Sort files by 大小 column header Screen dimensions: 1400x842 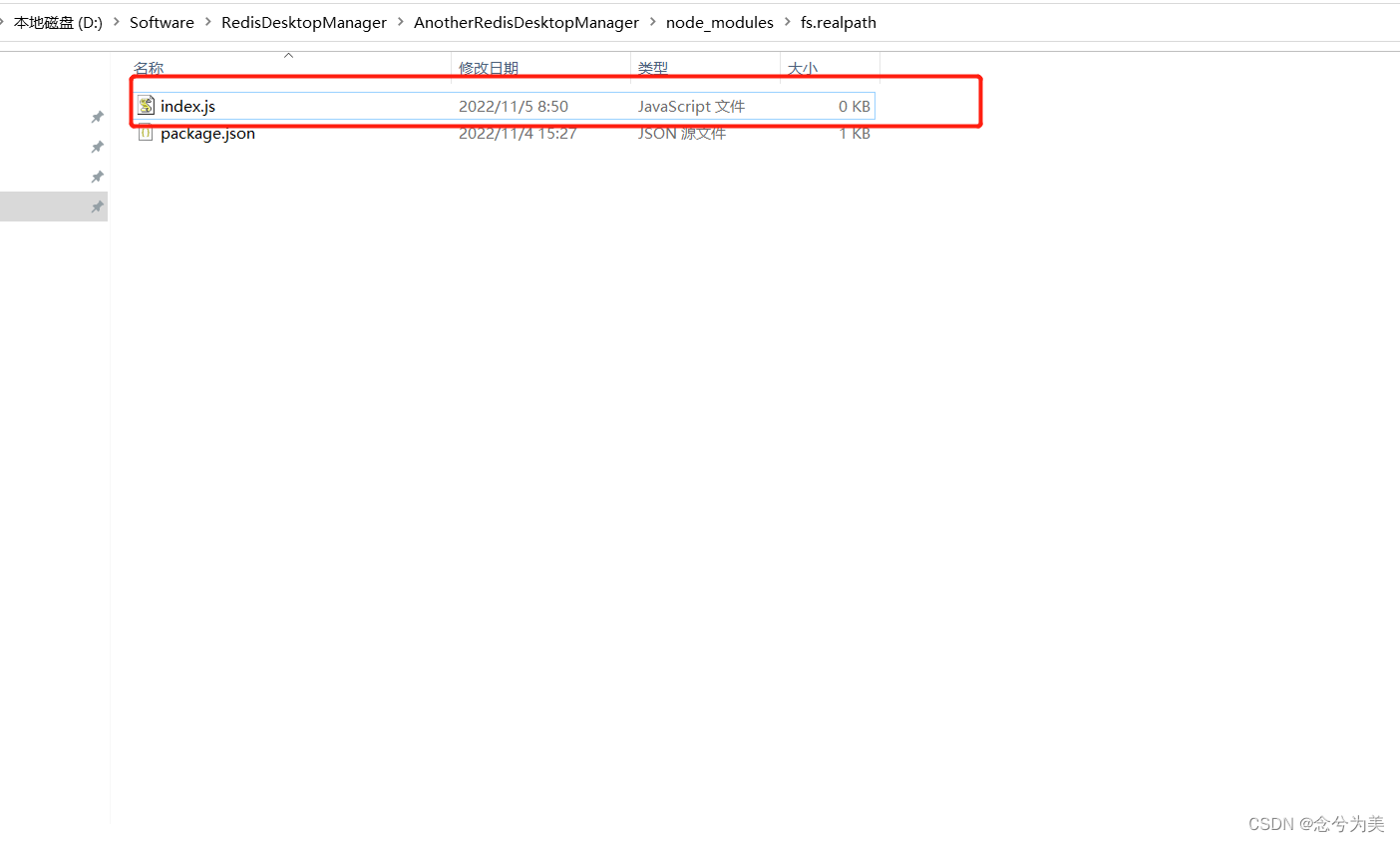click(803, 68)
